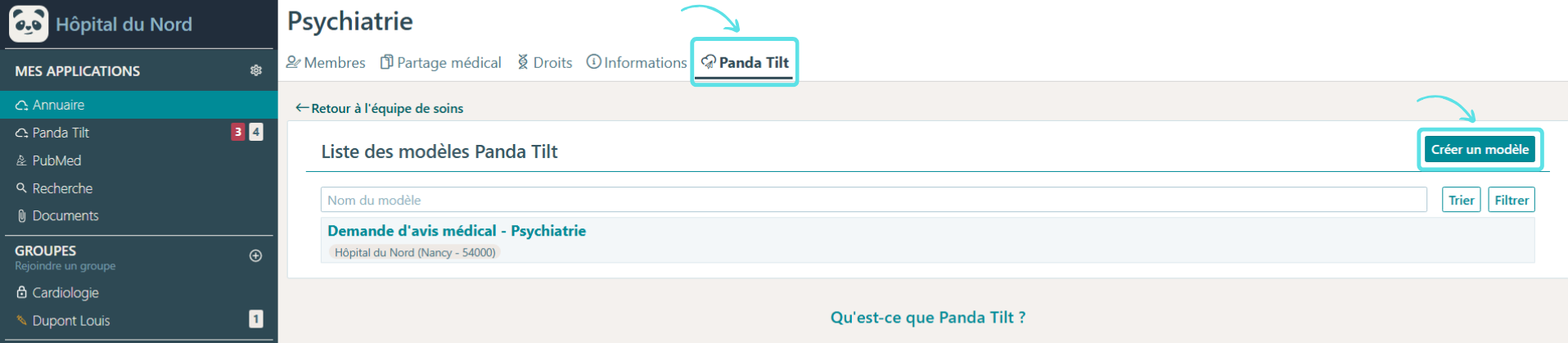The width and height of the screenshot is (1568, 343).
Task: Click the Dupont Louis notification badge
Action: click(x=256, y=319)
